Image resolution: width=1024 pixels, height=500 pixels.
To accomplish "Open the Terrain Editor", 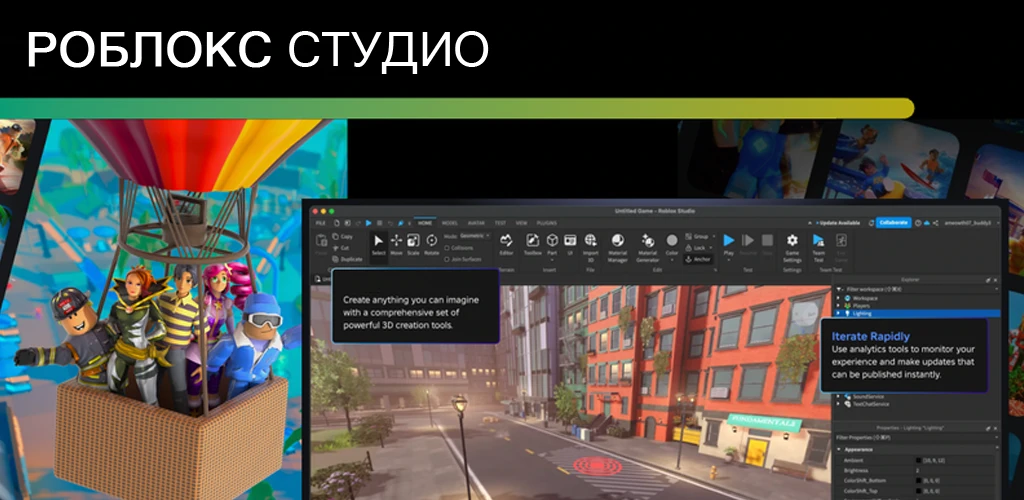I will (x=506, y=245).
